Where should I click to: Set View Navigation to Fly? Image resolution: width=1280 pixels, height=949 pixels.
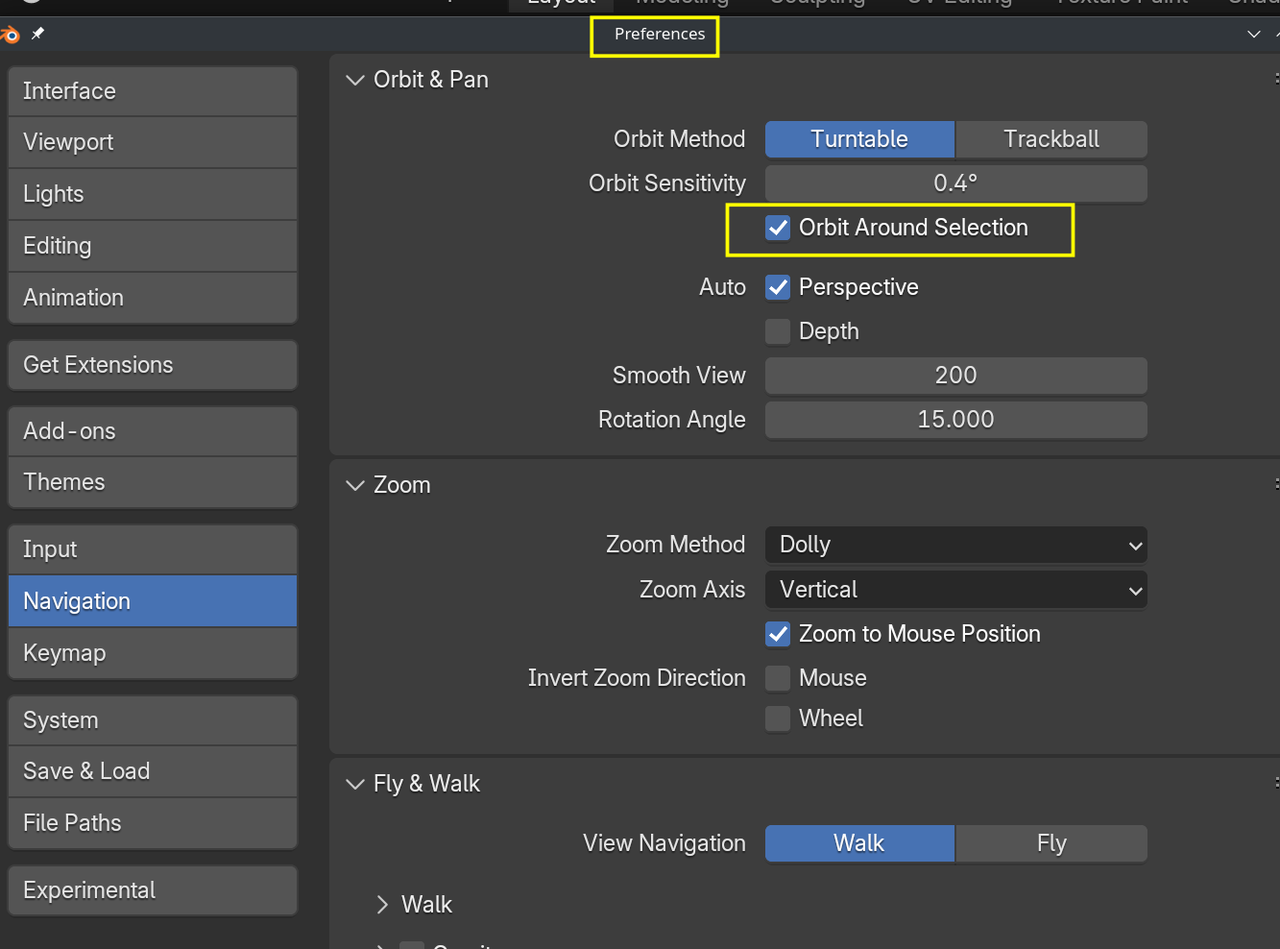[1051, 844]
